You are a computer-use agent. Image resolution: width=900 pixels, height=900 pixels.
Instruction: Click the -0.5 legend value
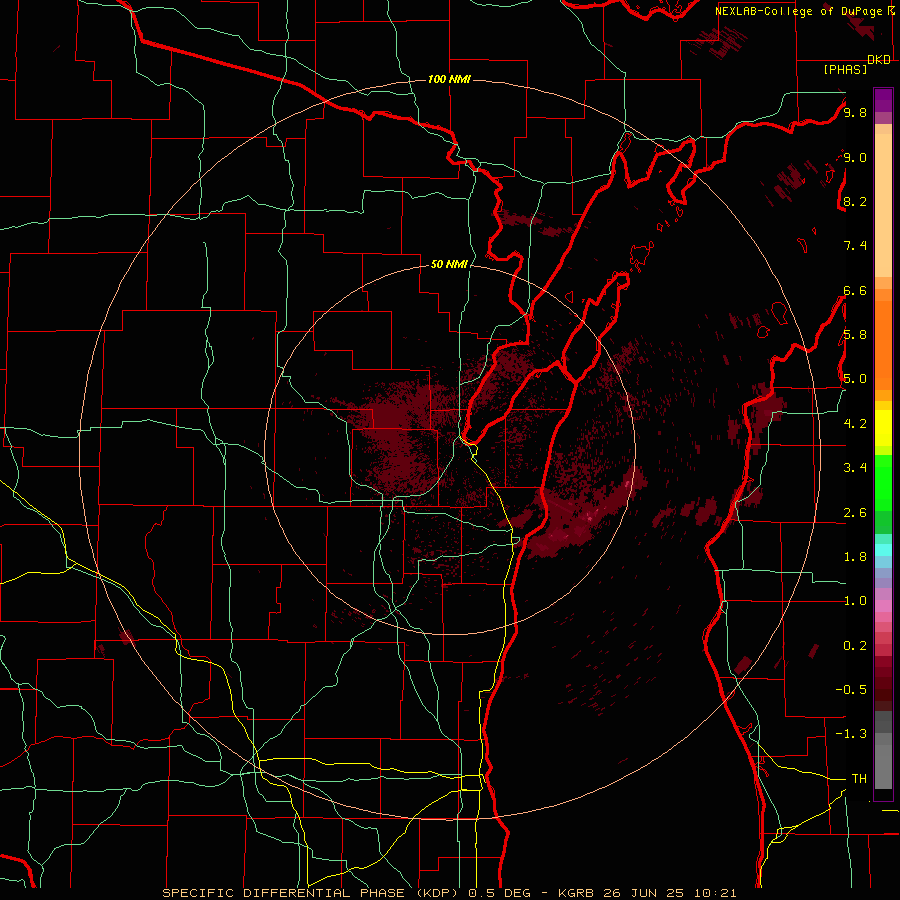point(851,690)
